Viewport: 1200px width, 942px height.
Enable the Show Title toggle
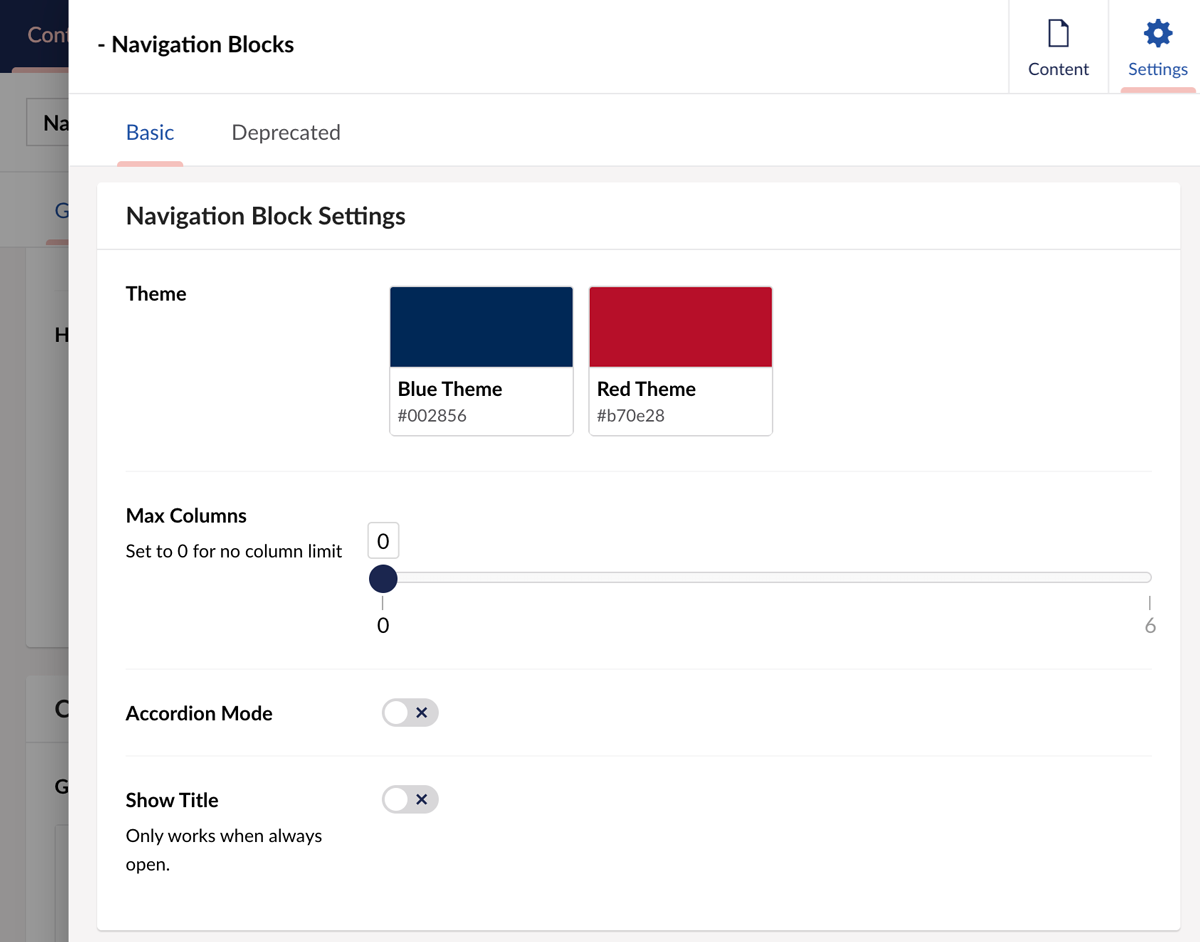(410, 800)
